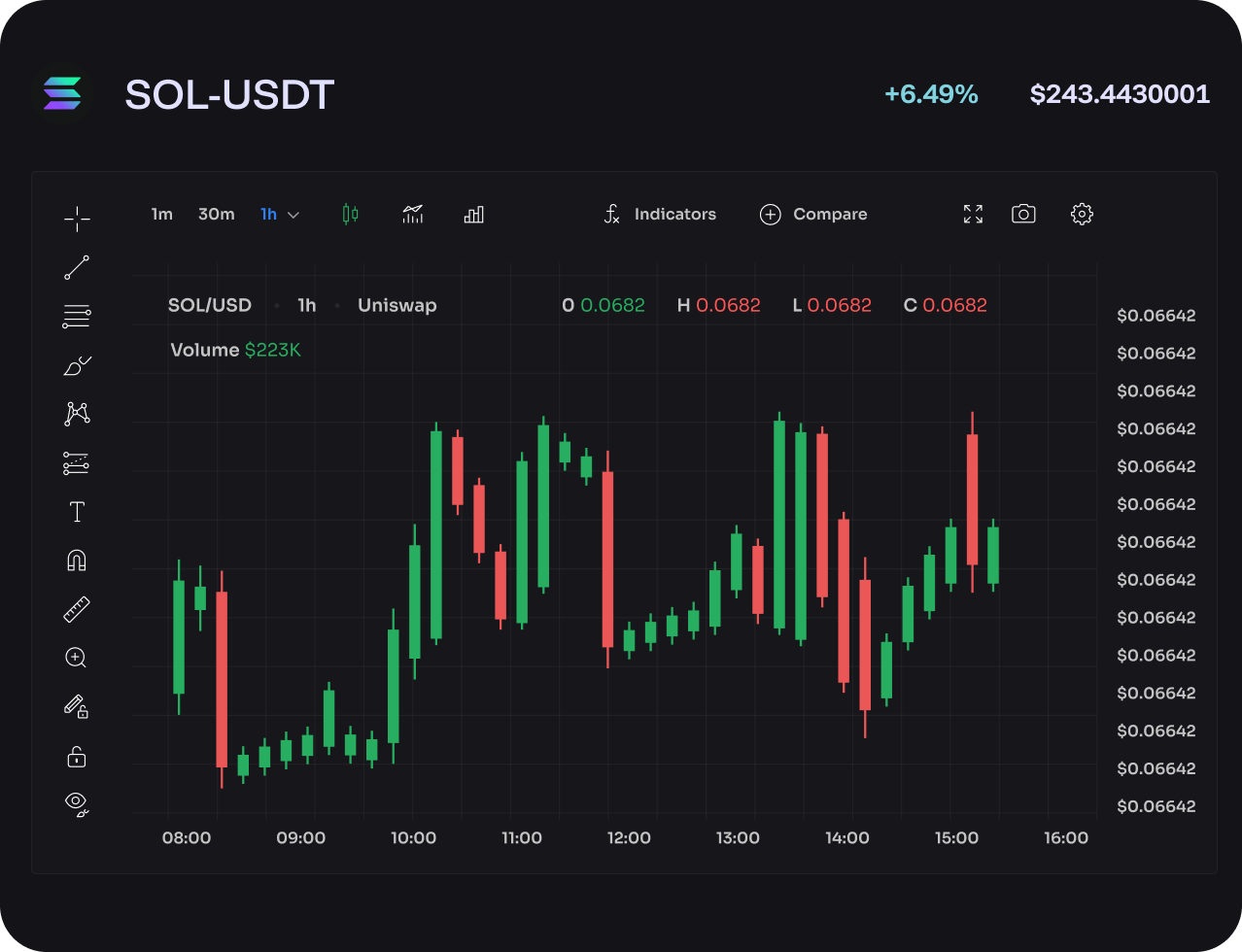This screenshot has height=952, width=1242.
Task: Click the zoom in magnifier icon
Action: (77, 658)
